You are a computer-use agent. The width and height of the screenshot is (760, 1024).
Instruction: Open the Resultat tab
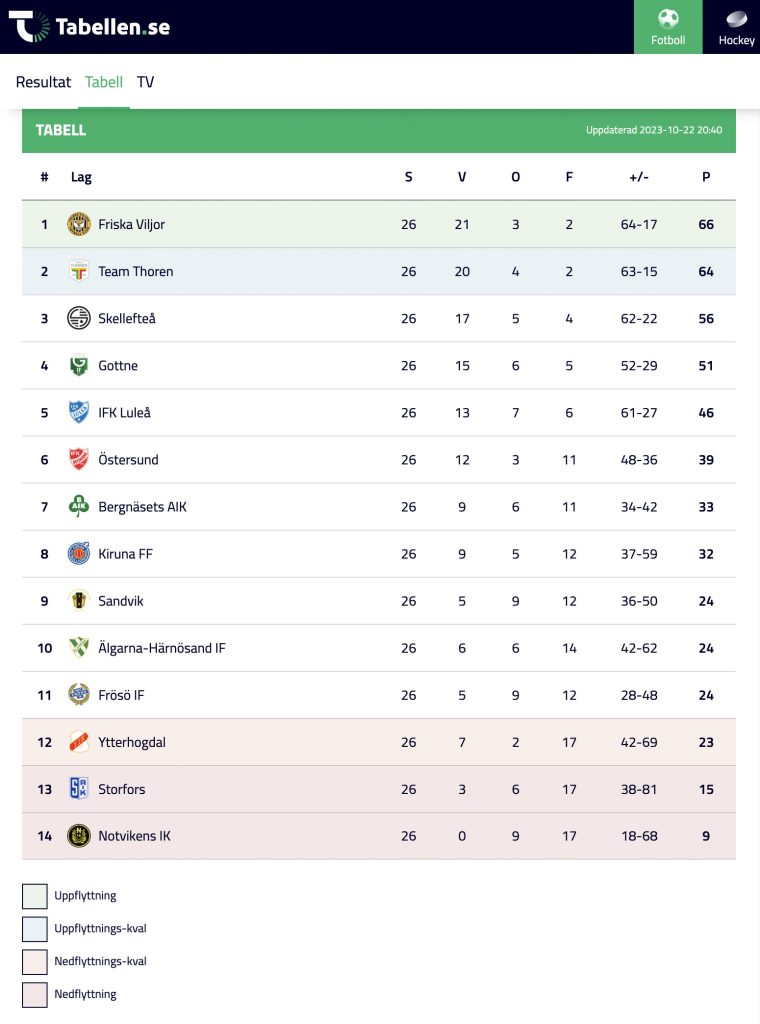tap(43, 82)
